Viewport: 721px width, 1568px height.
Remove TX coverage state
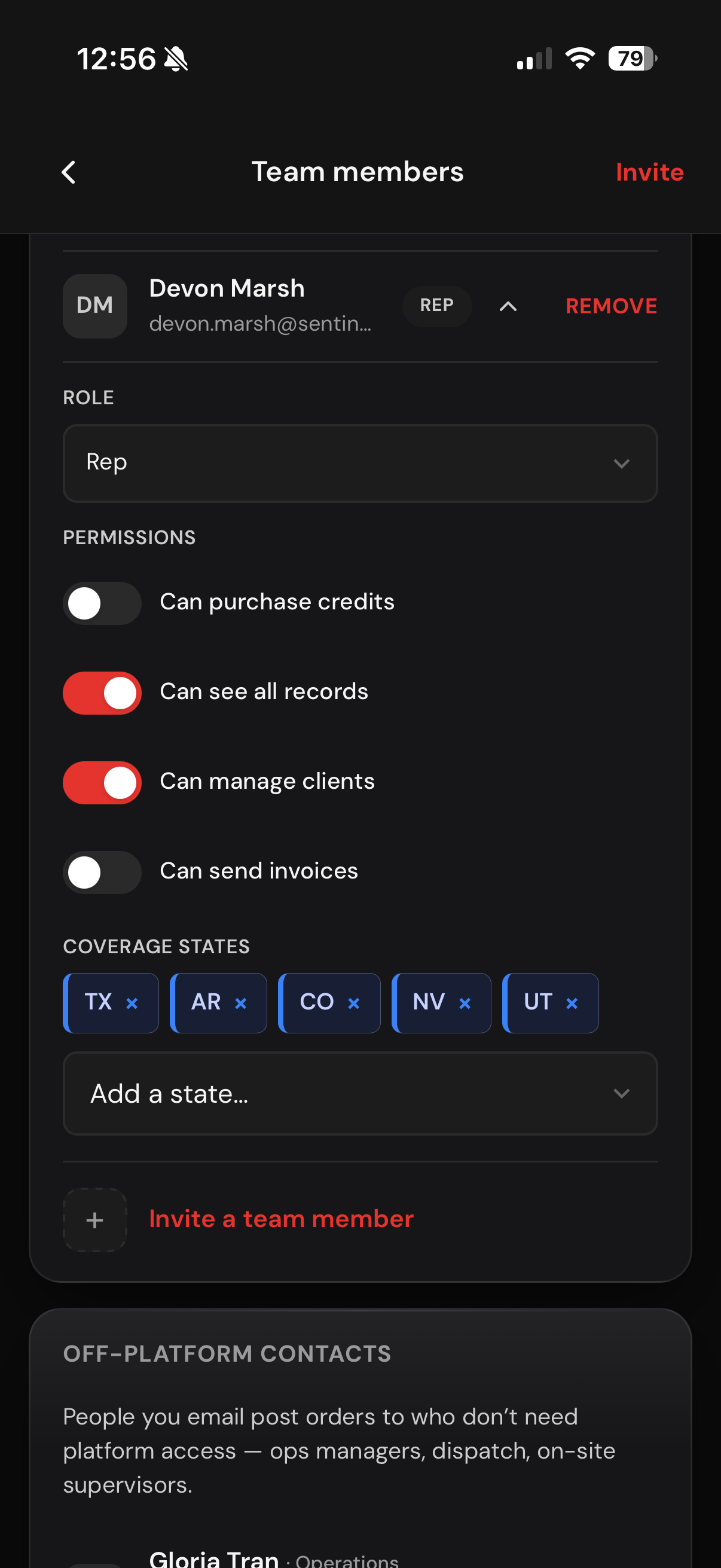point(132,1003)
